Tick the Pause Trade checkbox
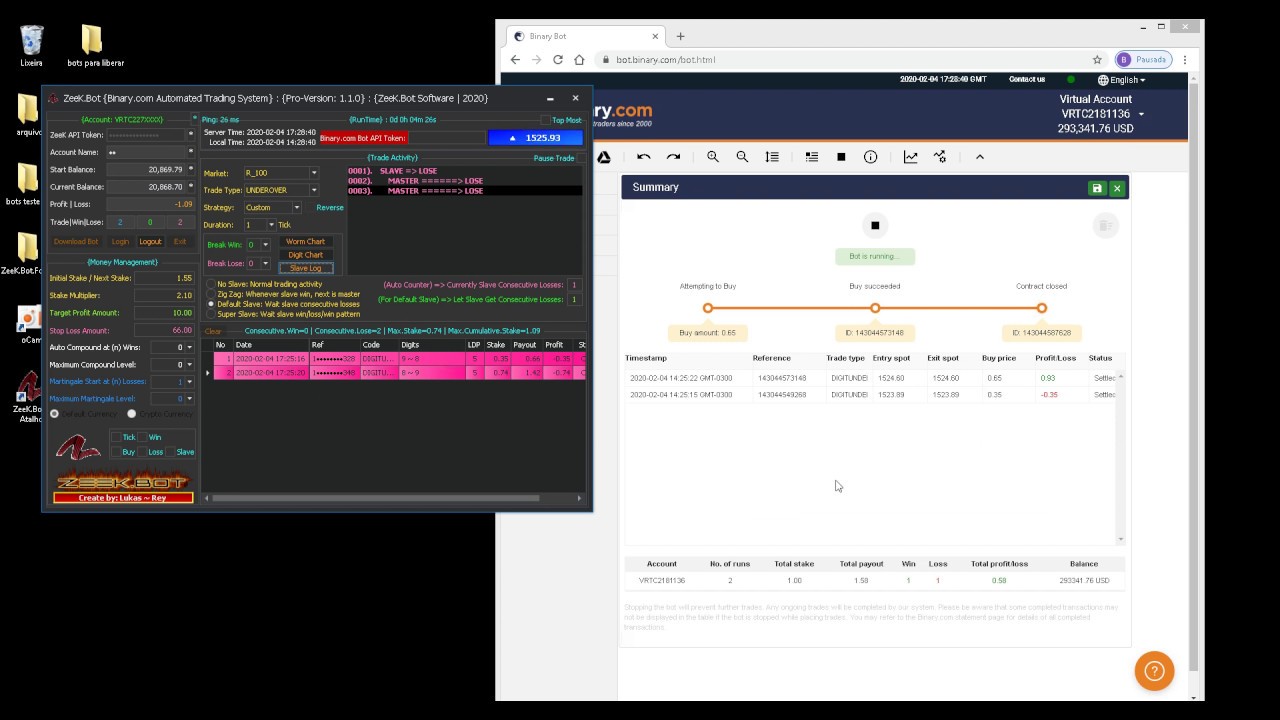This screenshot has height=720, width=1280. [x=581, y=158]
